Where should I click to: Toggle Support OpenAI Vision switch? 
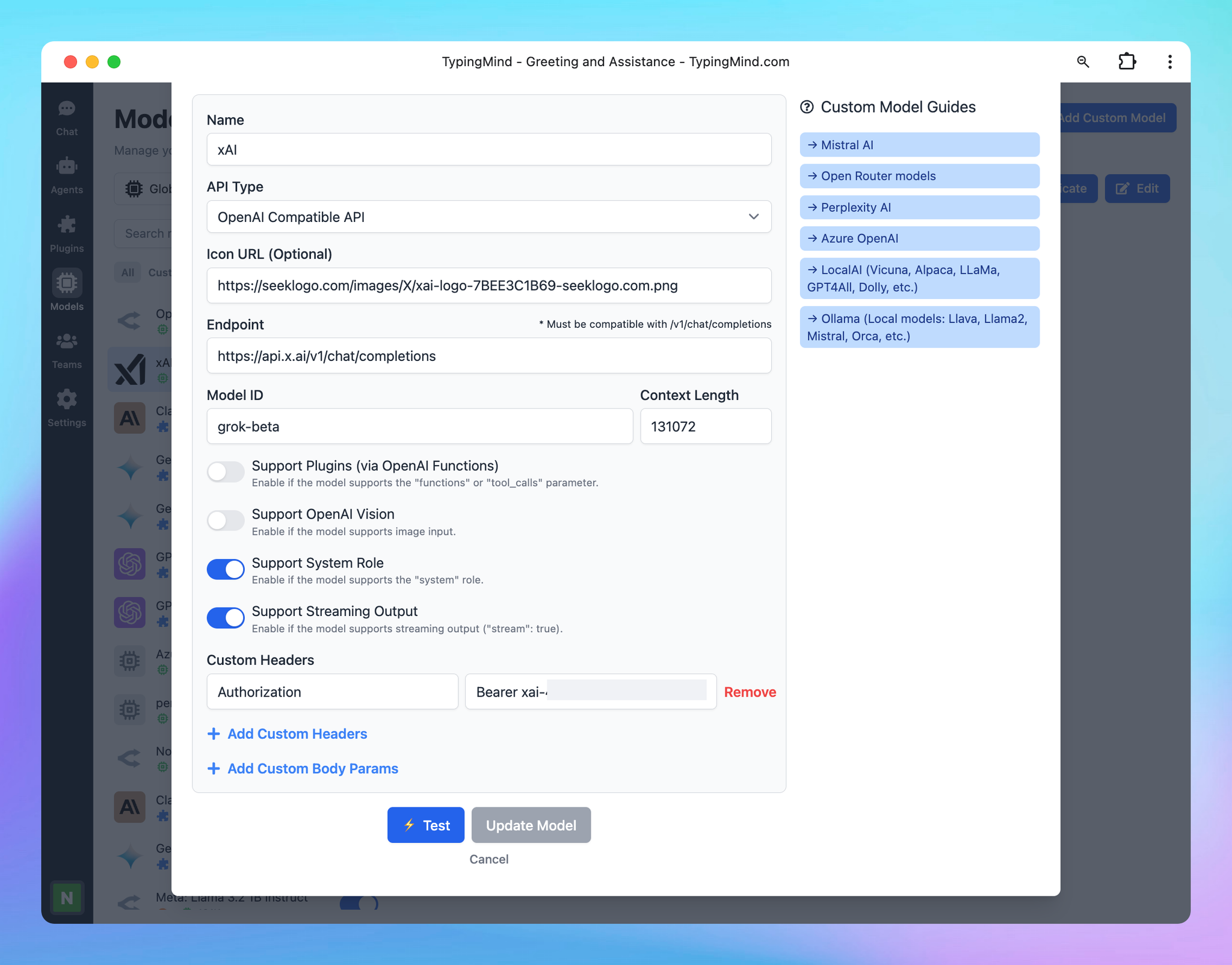pyautogui.click(x=226, y=520)
